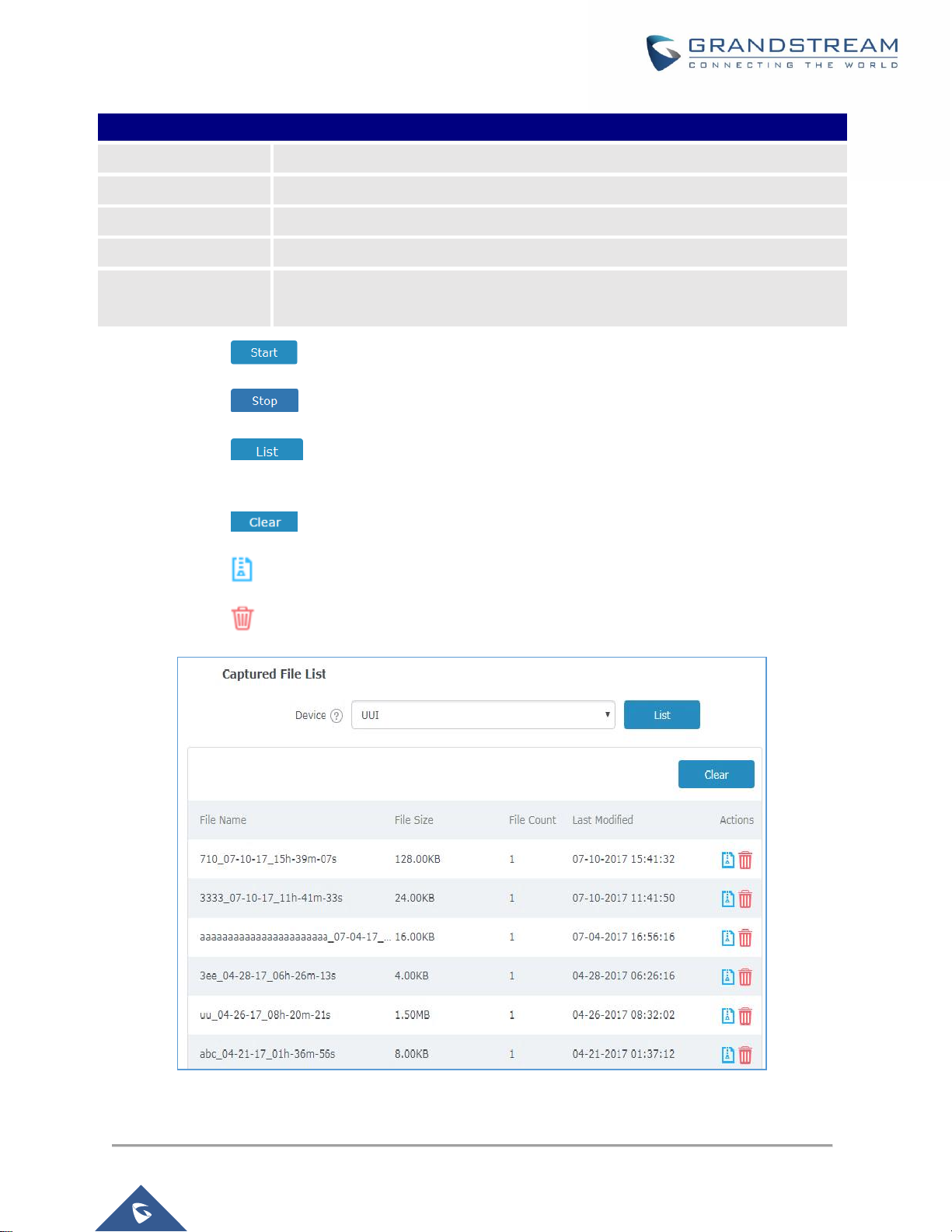Select file name 710_07-10-17_15h-39m-07s
The width and height of the screenshot is (952, 1232).
click(268, 859)
